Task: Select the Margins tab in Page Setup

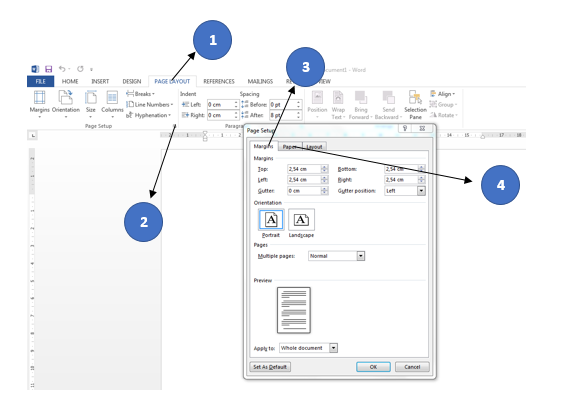Action: tap(263, 146)
